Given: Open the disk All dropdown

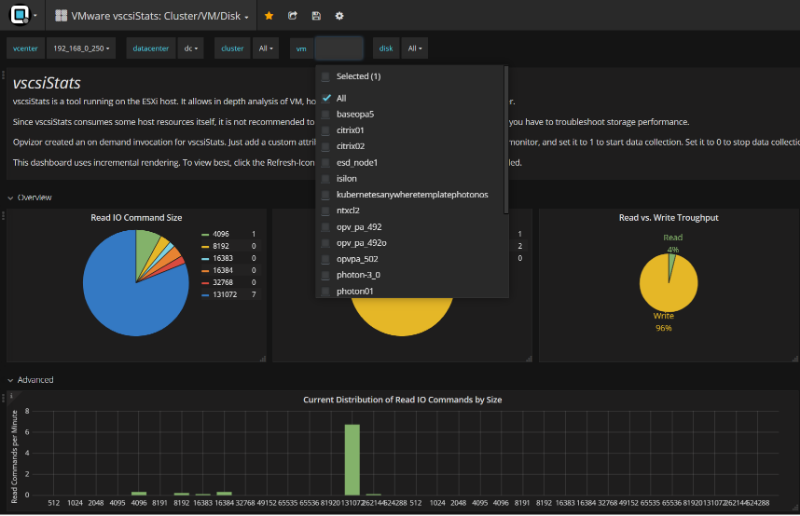Looking at the screenshot, I should click(415, 48).
